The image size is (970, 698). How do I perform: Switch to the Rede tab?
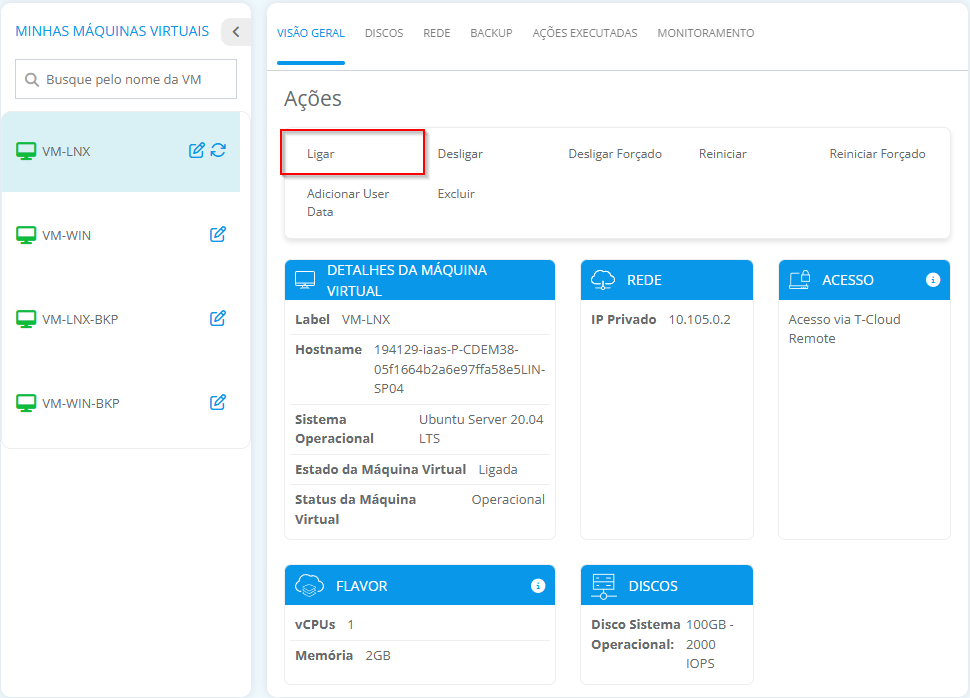(x=437, y=33)
